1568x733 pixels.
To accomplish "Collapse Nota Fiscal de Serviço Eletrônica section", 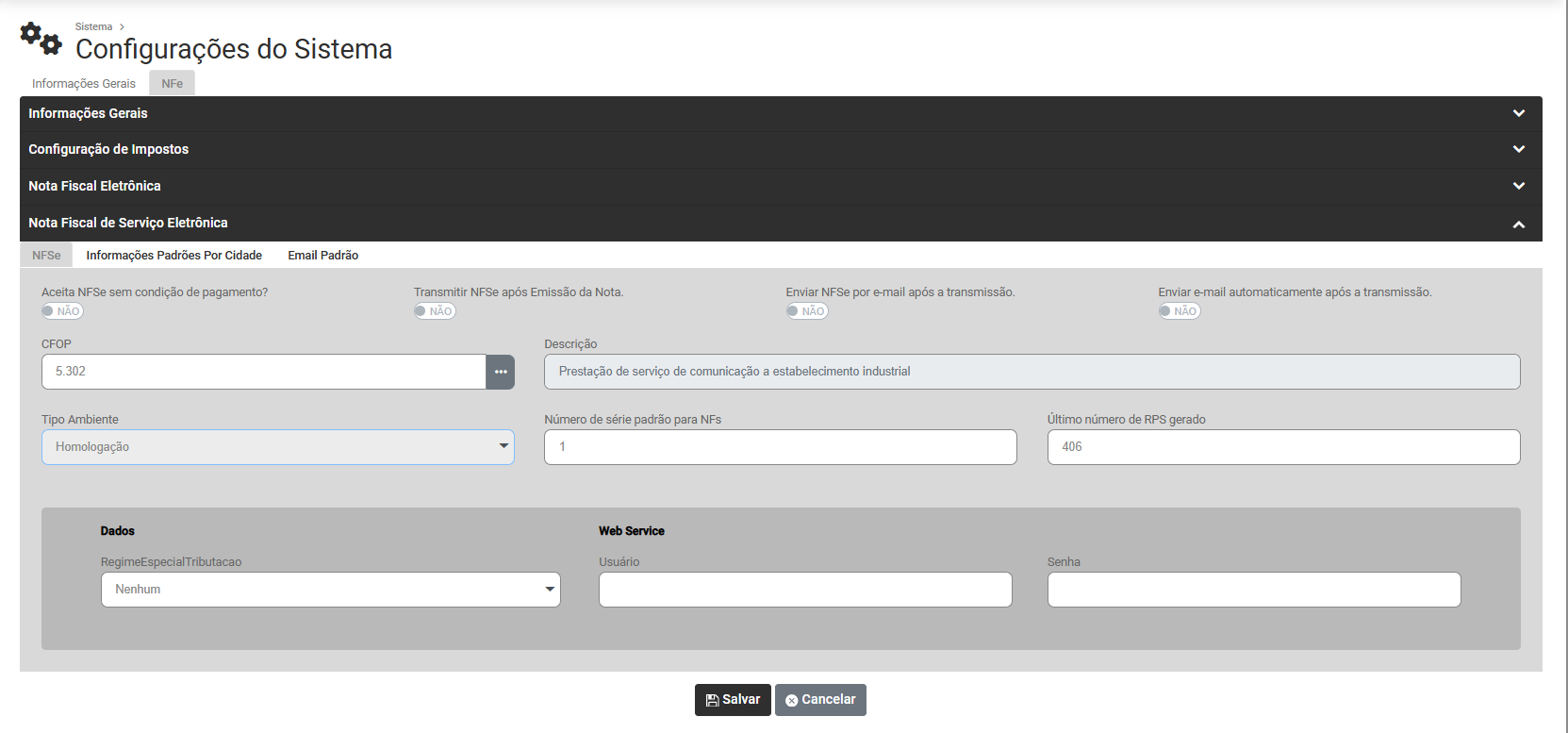I will pyautogui.click(x=1518, y=224).
